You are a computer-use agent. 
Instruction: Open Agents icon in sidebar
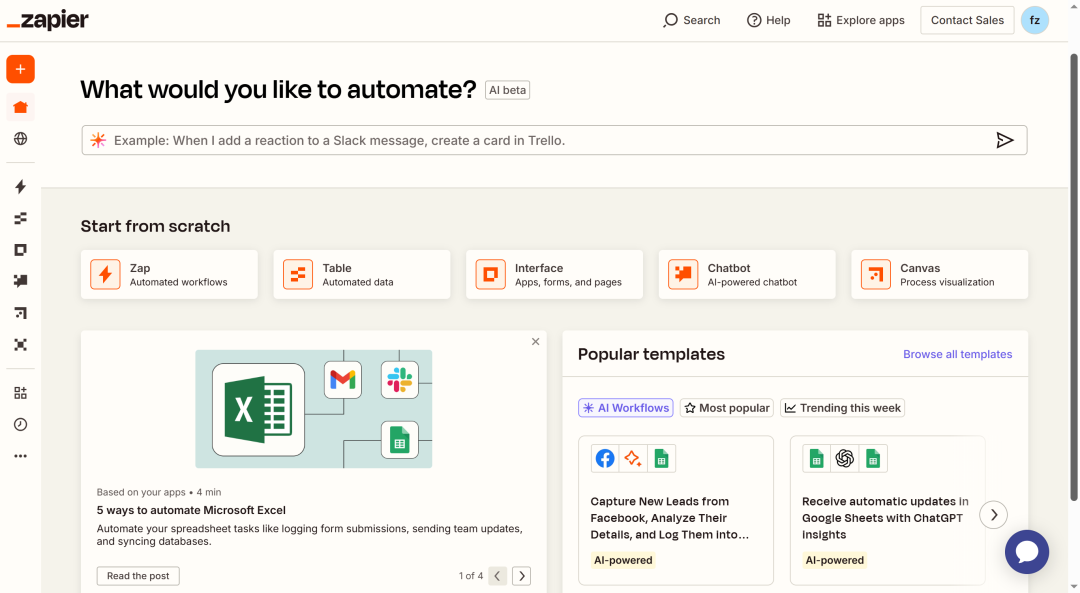tap(21, 344)
